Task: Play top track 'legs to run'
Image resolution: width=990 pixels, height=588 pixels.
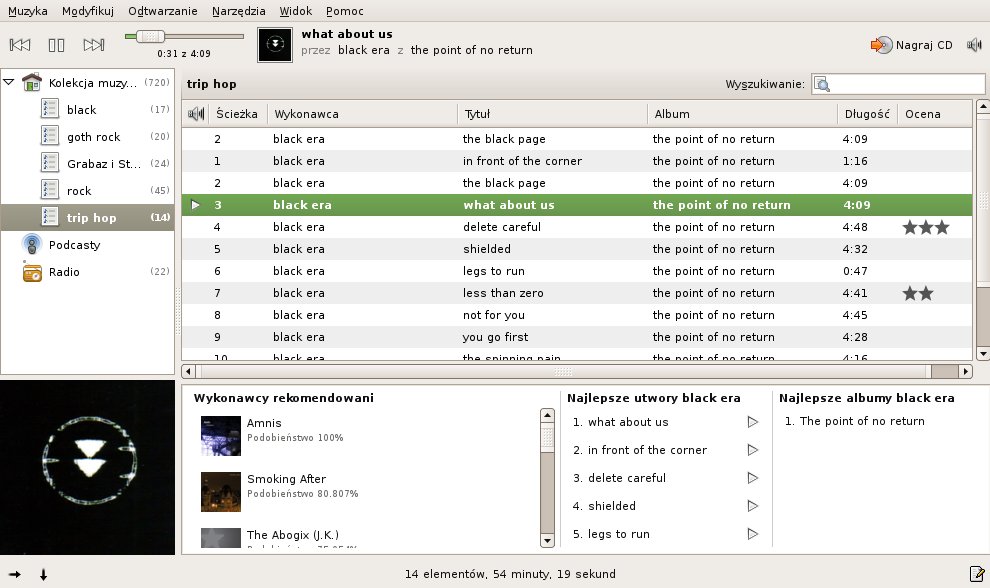Action: [752, 534]
